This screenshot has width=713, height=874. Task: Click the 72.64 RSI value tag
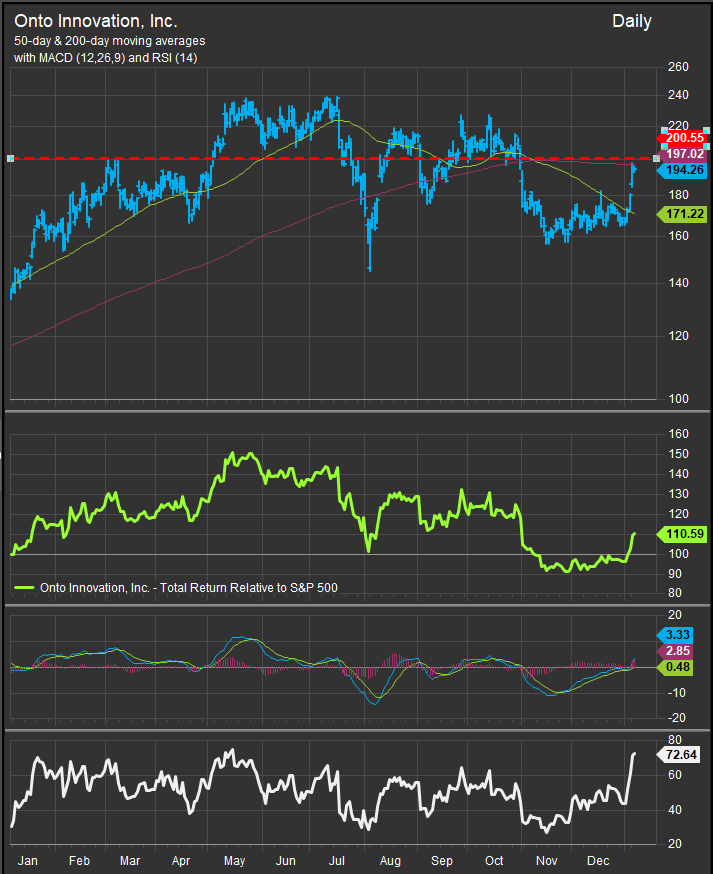click(x=680, y=755)
